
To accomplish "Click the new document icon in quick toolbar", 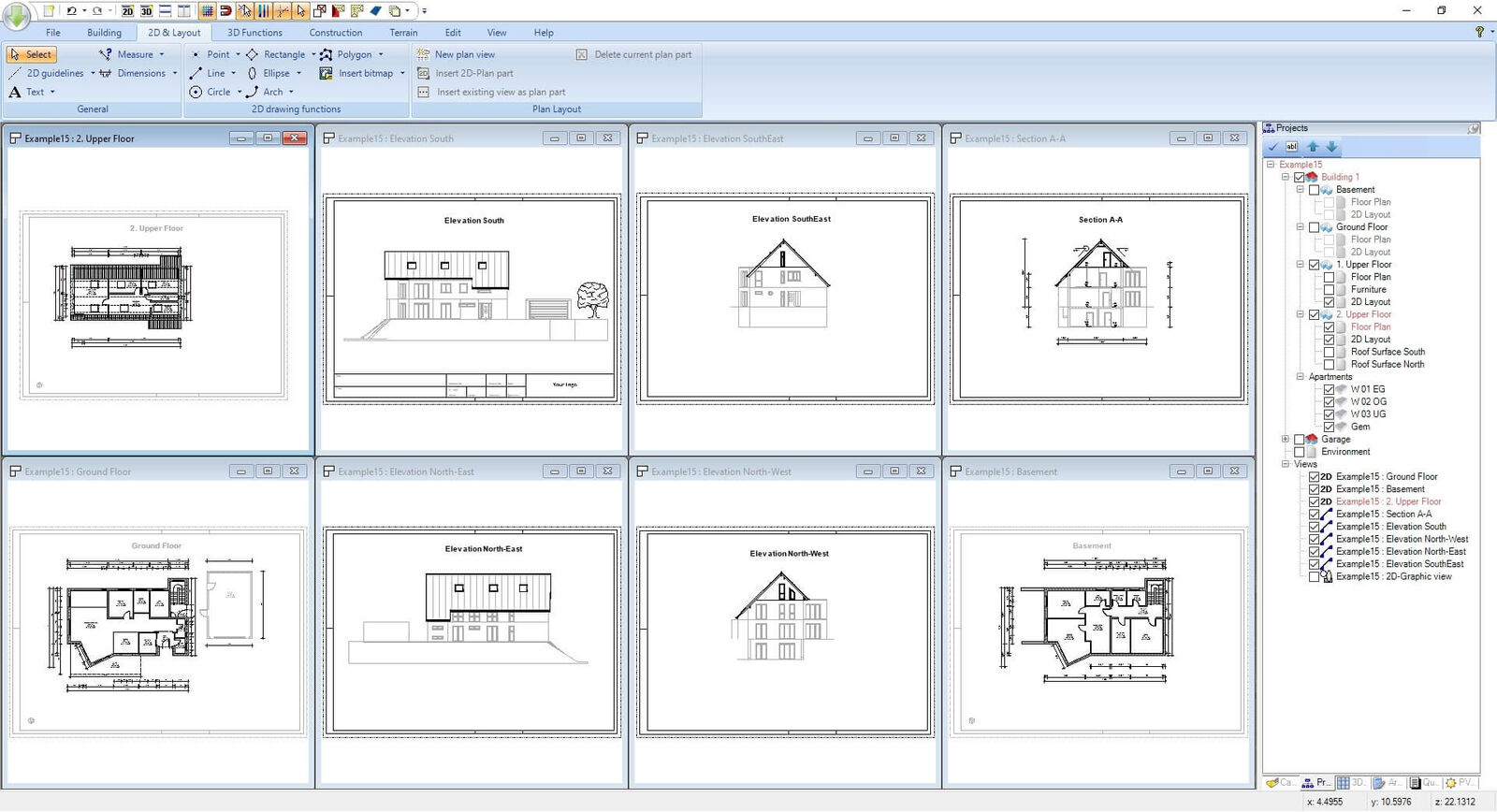I will pos(49,11).
